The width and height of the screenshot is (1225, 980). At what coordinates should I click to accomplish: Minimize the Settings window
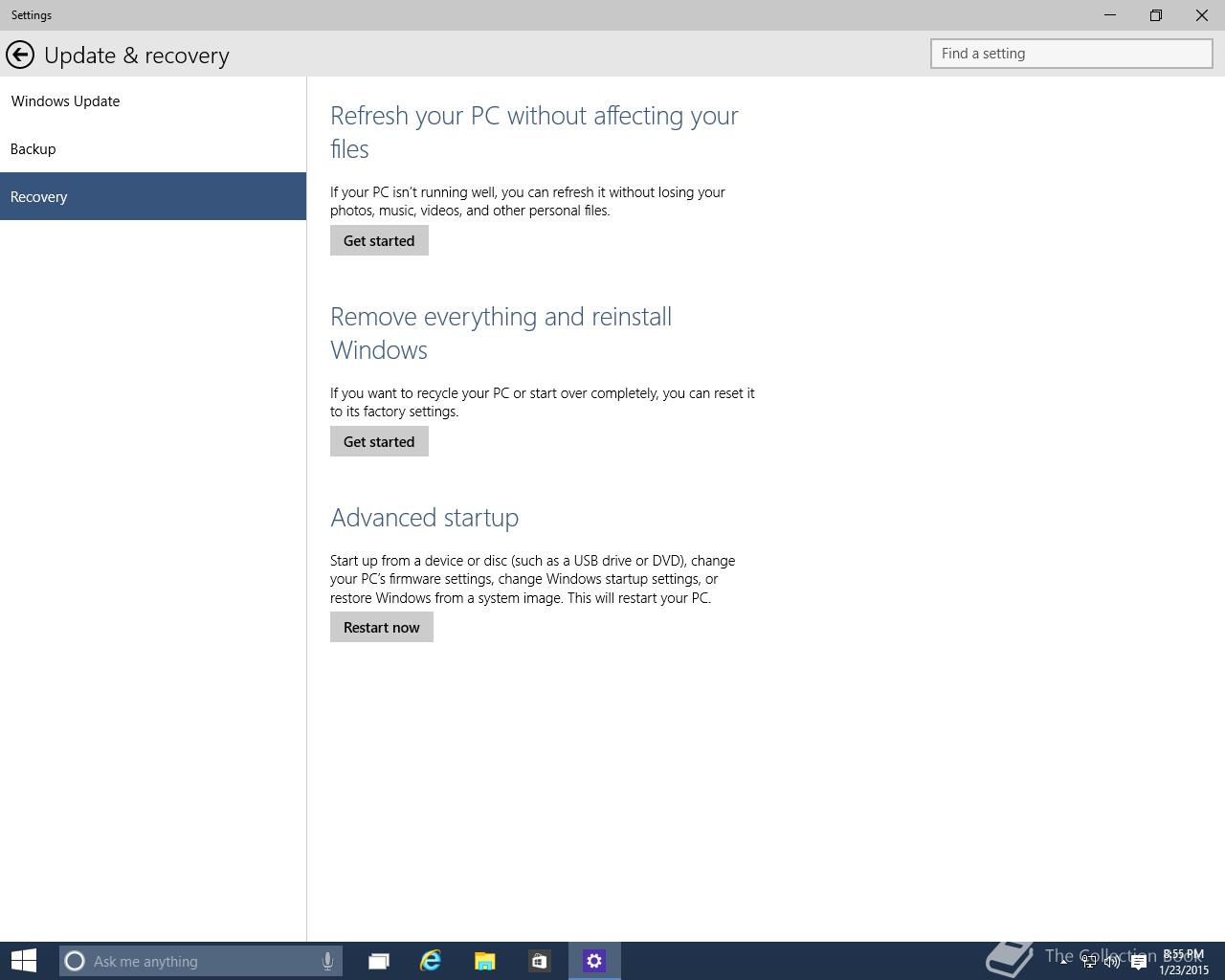pyautogui.click(x=1110, y=15)
